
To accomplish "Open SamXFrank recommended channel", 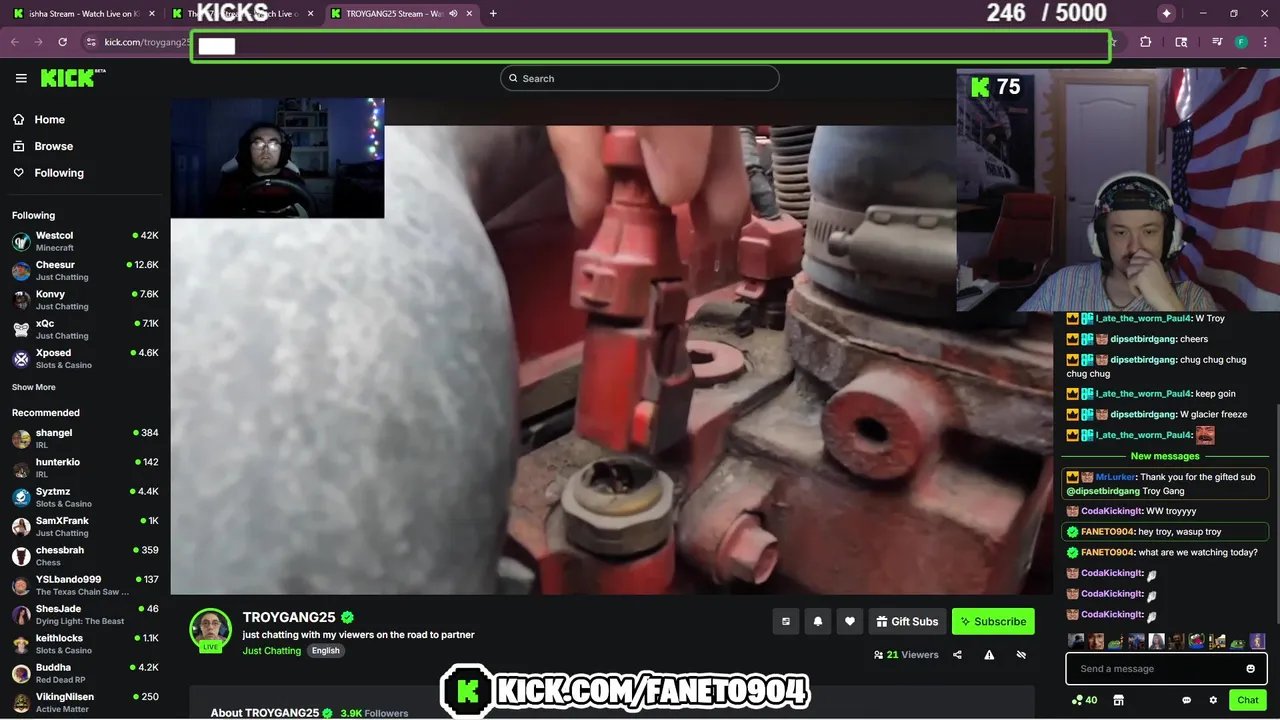I will click(85, 526).
